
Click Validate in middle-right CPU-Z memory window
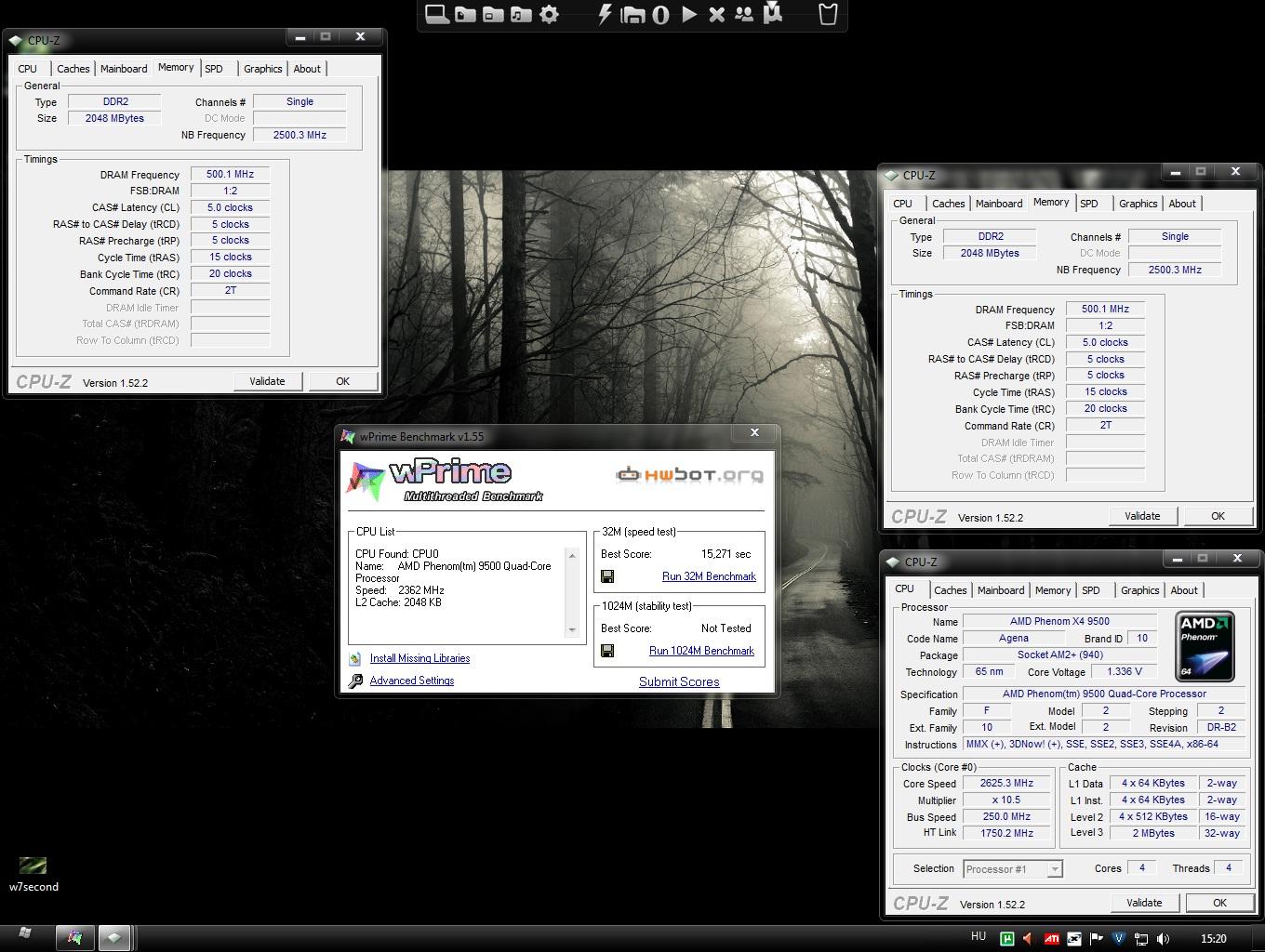coord(1142,516)
